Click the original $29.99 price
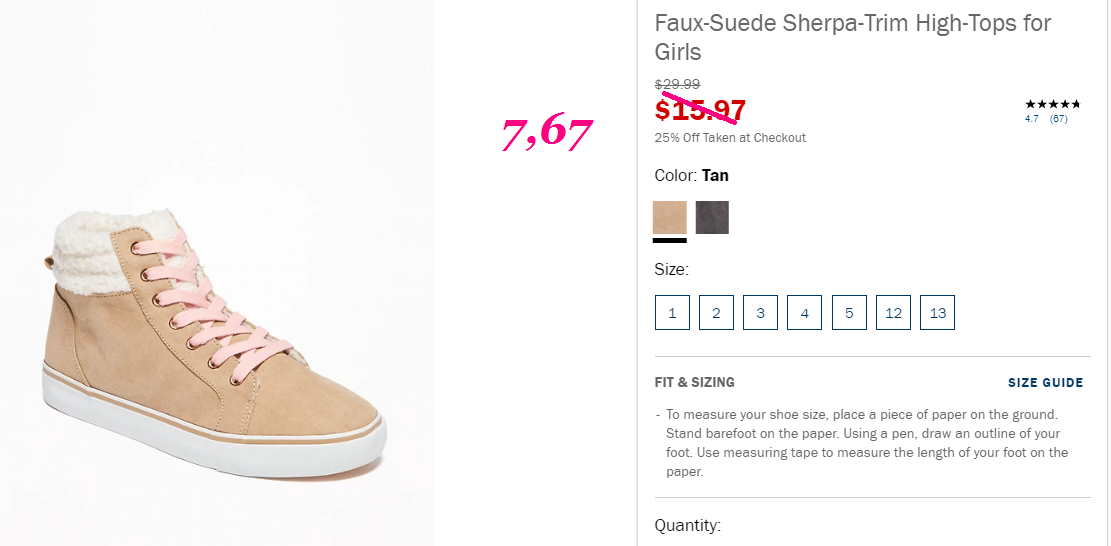This screenshot has width=1111, height=546. click(677, 84)
